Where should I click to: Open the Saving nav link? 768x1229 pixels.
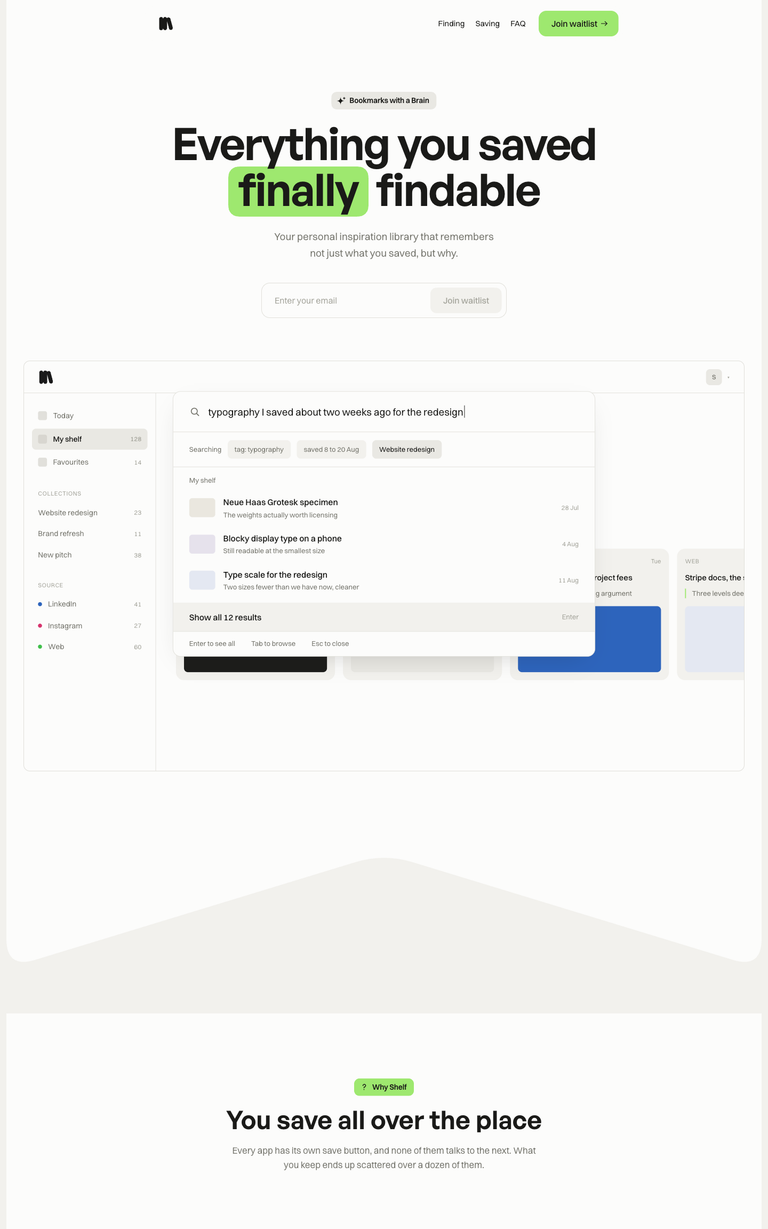click(x=487, y=23)
